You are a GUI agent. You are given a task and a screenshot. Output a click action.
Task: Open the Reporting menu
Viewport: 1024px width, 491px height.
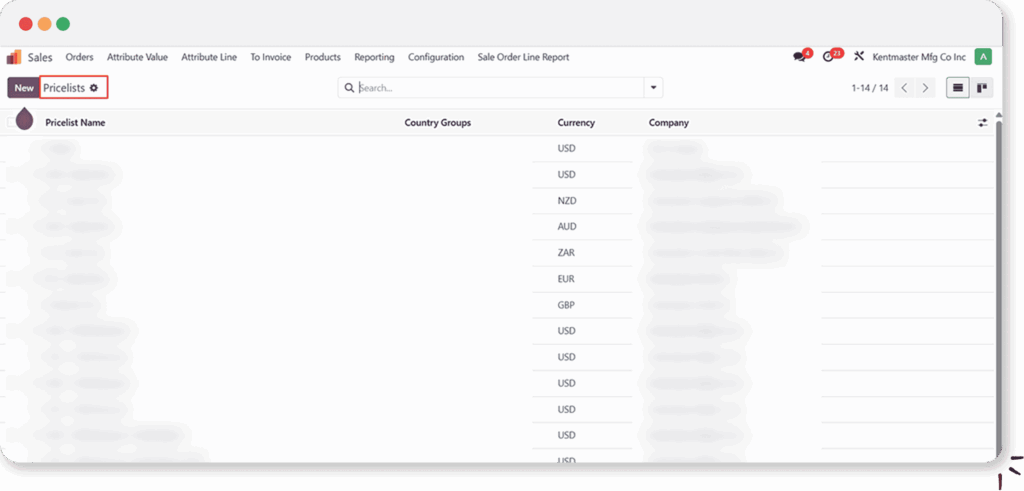click(x=374, y=57)
